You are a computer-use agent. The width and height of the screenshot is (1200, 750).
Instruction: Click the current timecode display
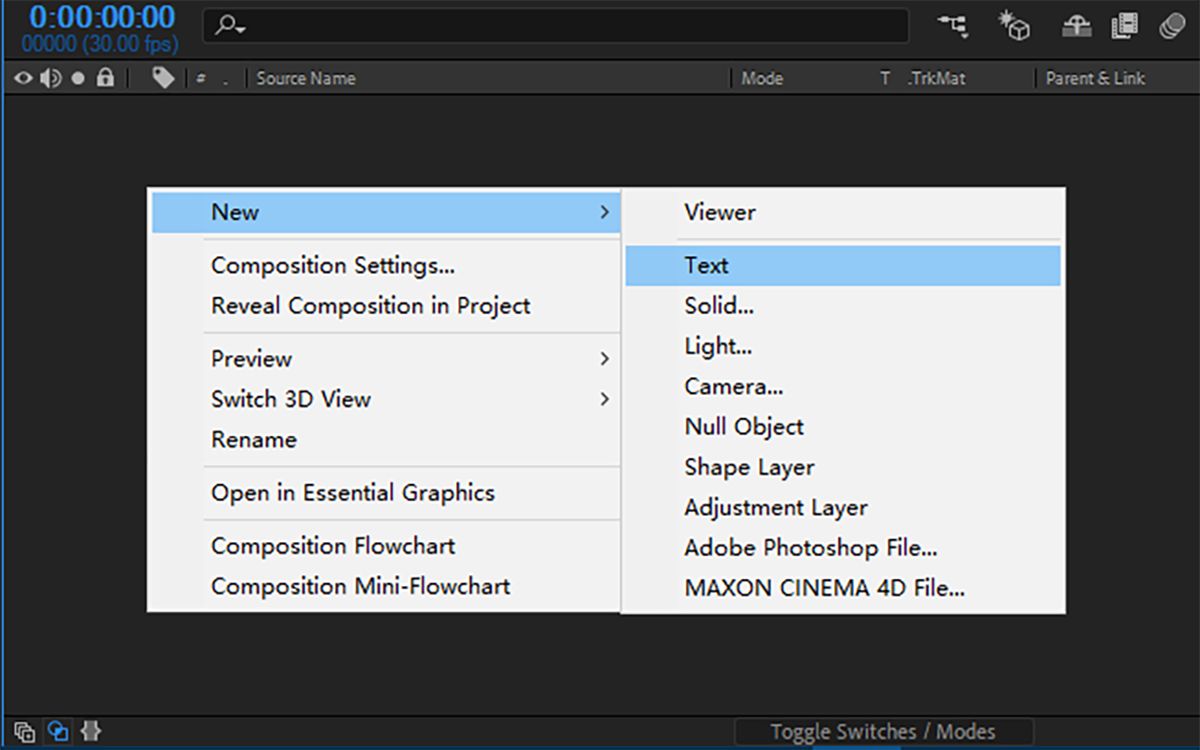pos(101,17)
